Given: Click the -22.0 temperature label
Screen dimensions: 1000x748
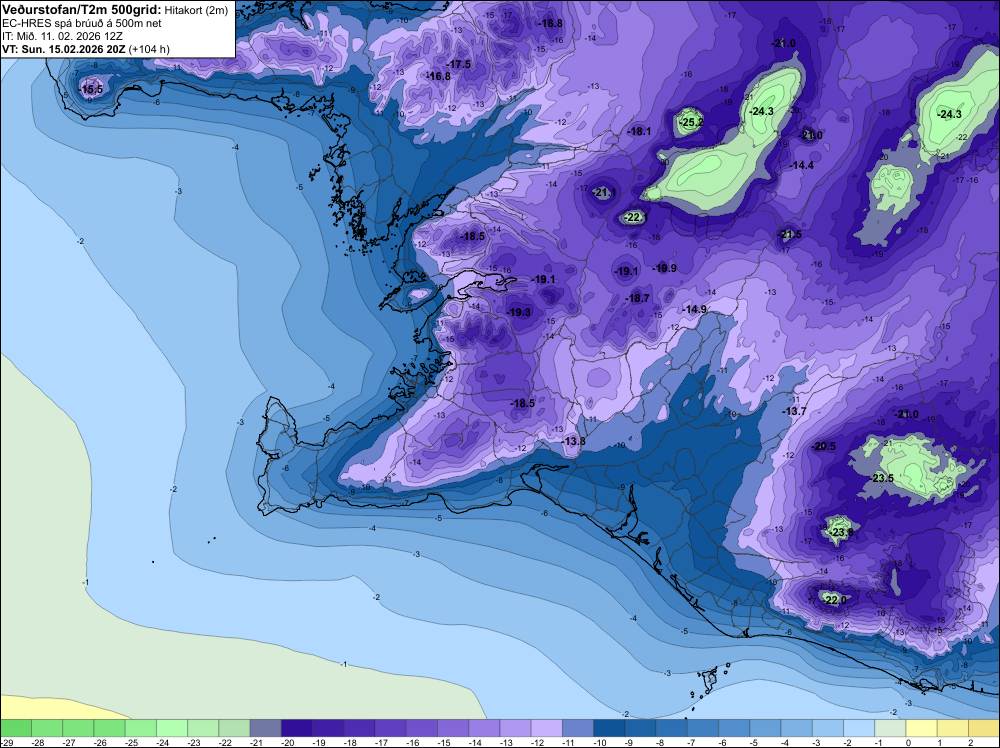Looking at the screenshot, I should tap(835, 600).
